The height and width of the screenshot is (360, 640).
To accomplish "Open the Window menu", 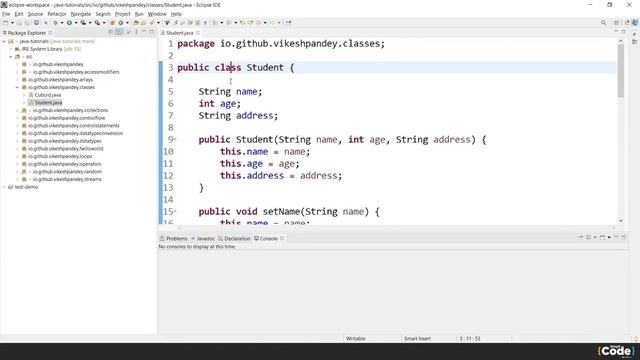I will [x=157, y=14].
